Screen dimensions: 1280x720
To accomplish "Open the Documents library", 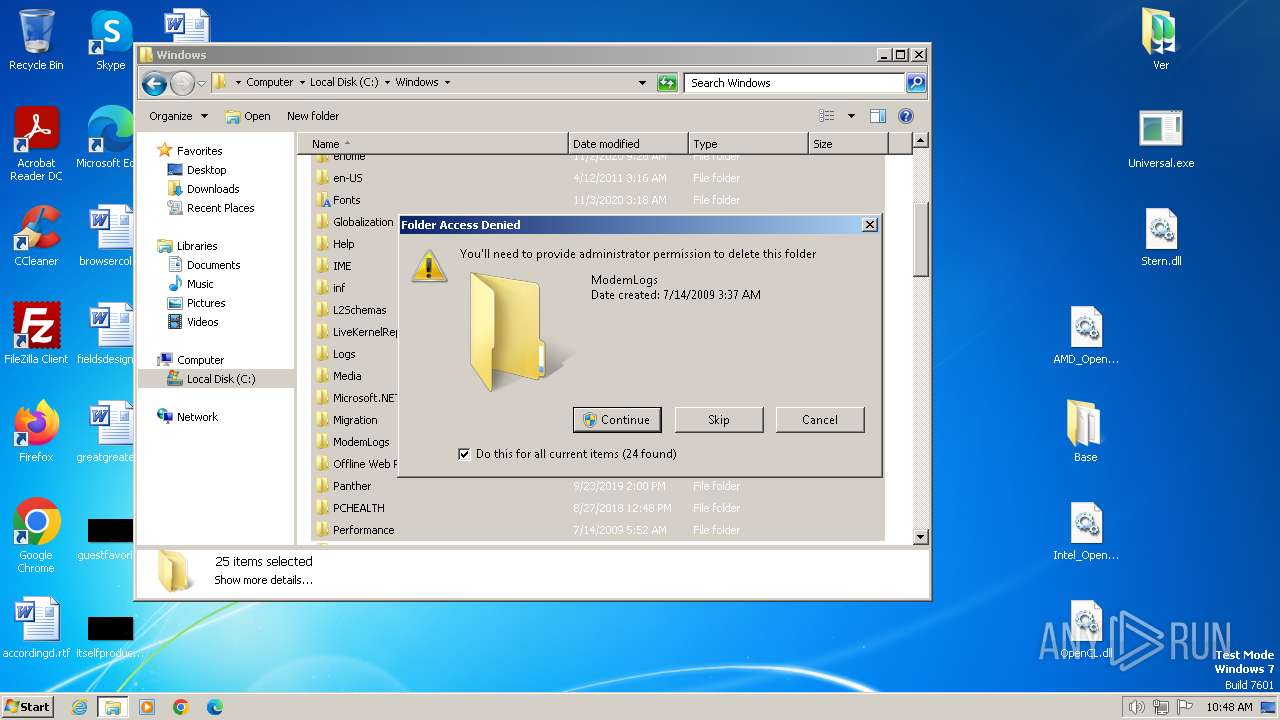I will tap(213, 265).
